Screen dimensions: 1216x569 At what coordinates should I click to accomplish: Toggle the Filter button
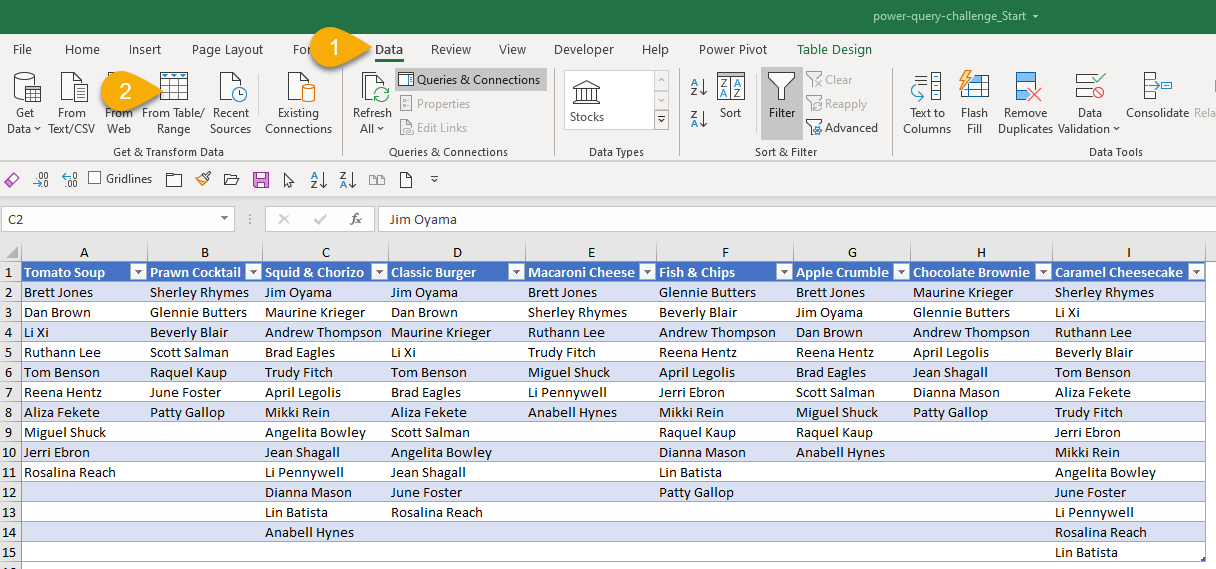click(782, 96)
